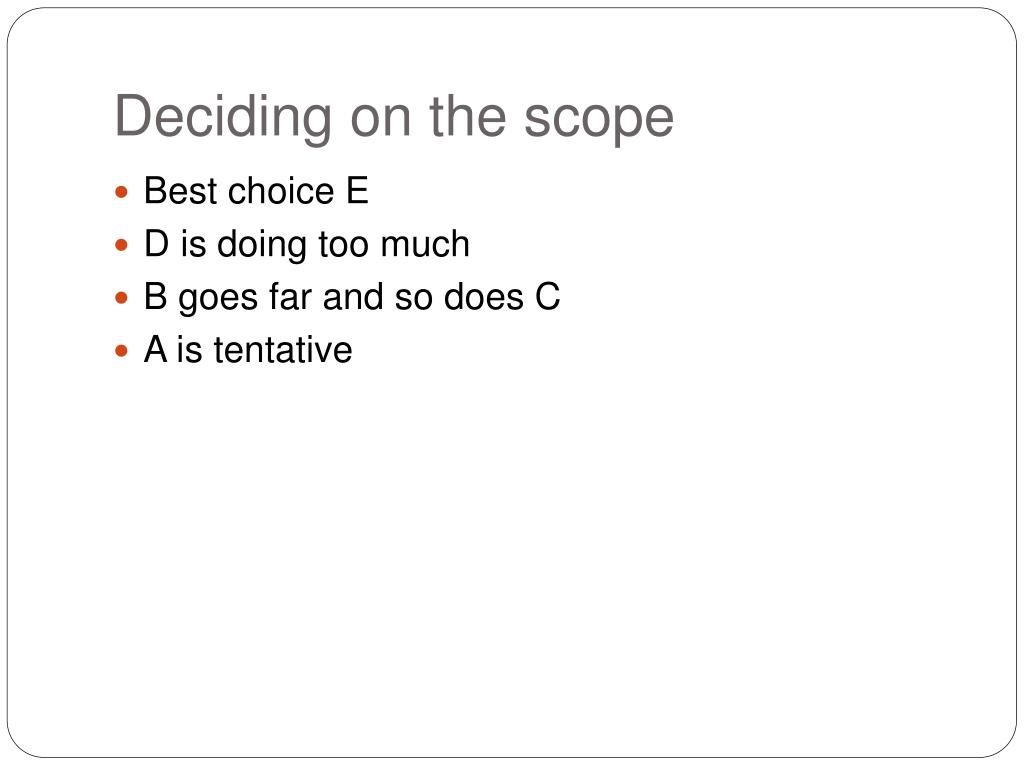Click the letter "C" ending the third bullet

pos(547,297)
